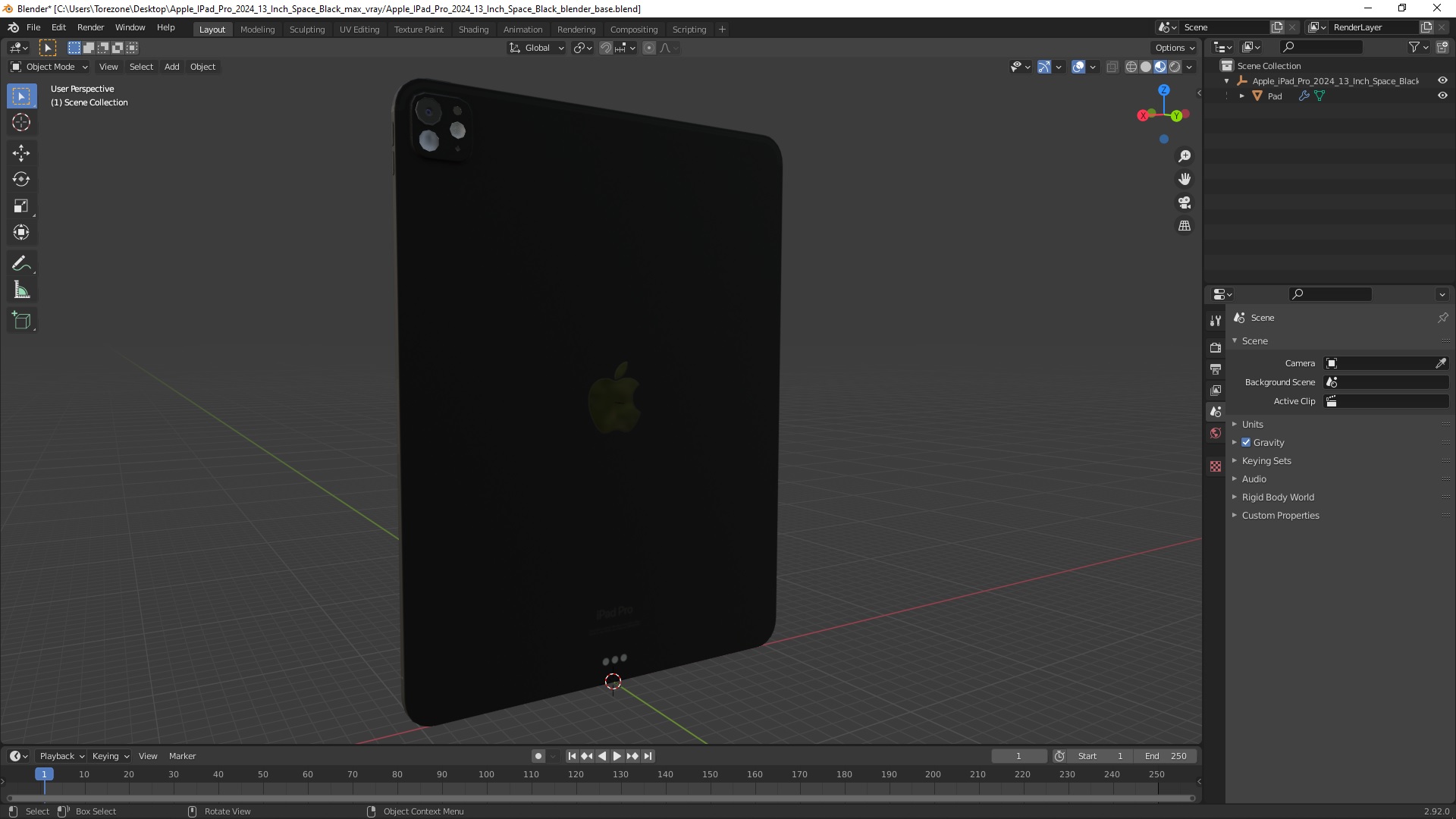
Task: Jump to the start frame
Action: coord(572,756)
